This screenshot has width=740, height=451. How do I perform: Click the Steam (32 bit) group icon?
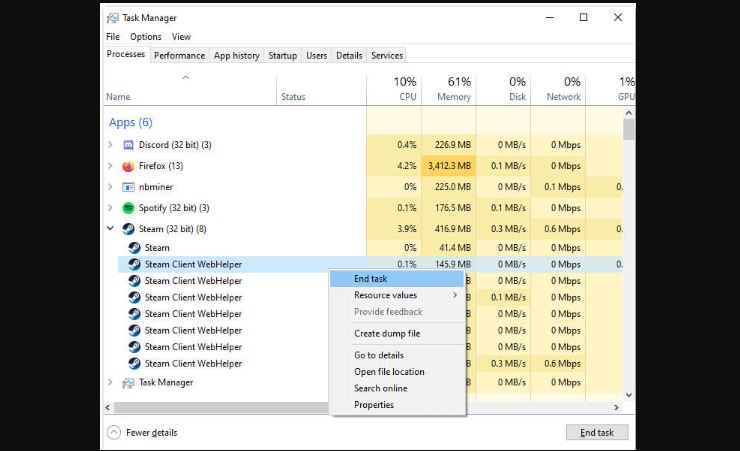128,229
